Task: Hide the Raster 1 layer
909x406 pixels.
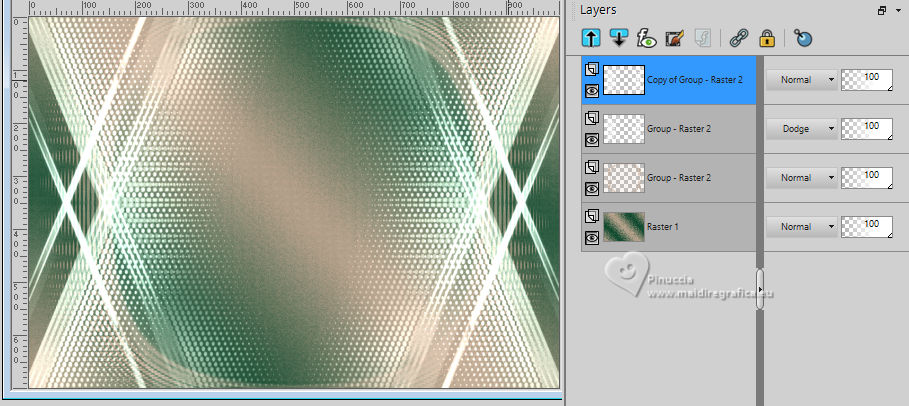Action: pos(592,237)
